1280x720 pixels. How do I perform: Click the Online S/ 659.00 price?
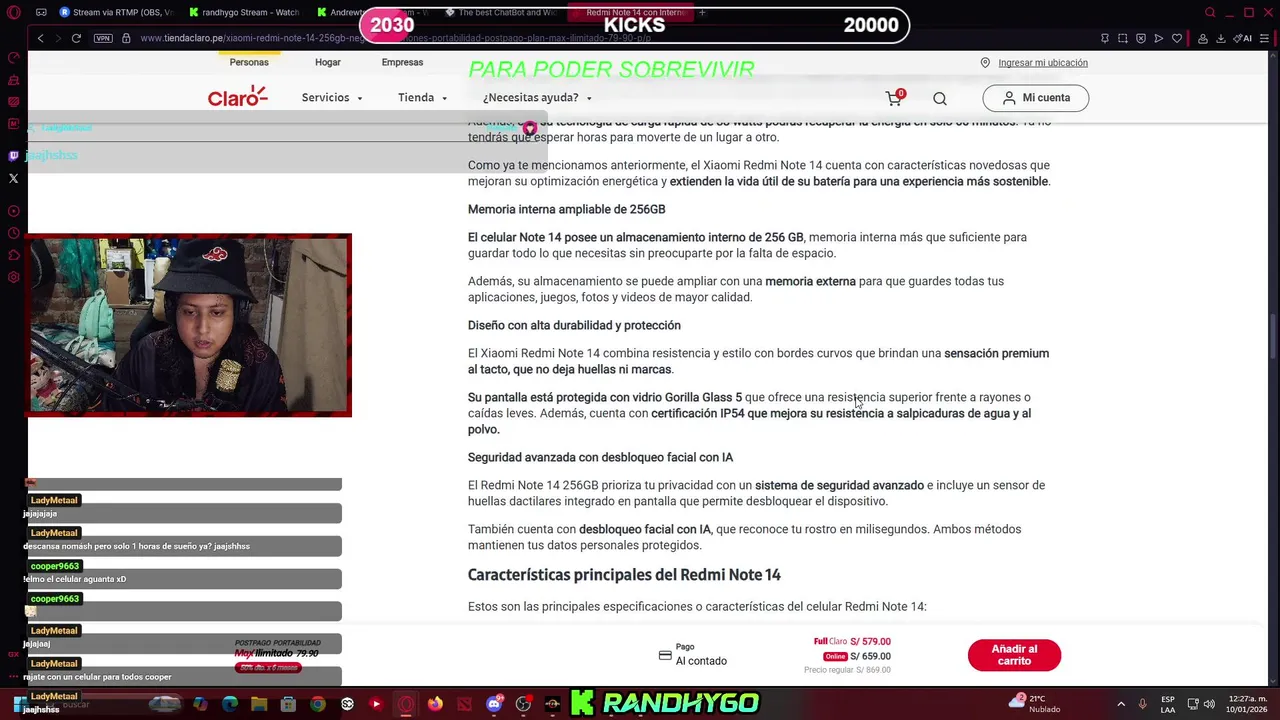pyautogui.click(x=856, y=657)
